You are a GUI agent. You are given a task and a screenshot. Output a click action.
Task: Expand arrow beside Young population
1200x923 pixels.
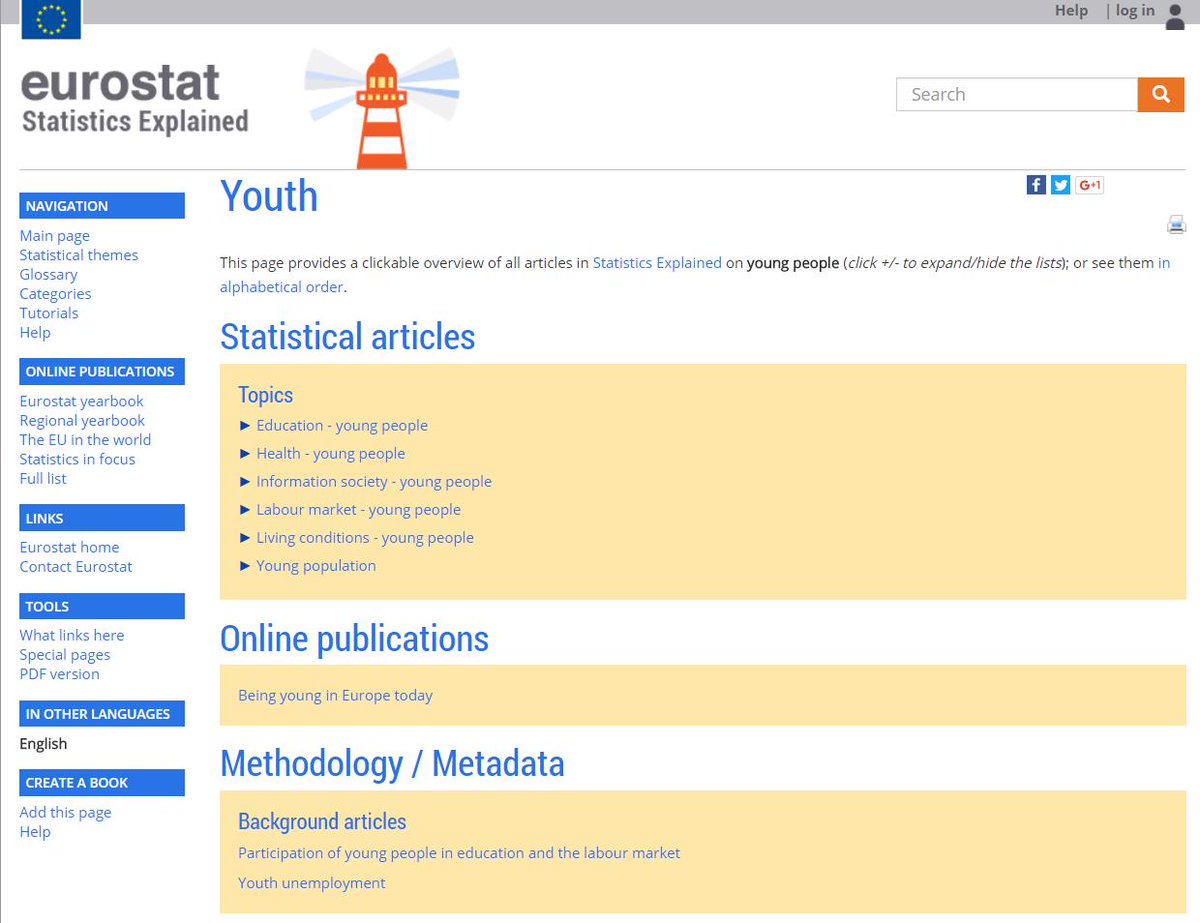click(x=245, y=565)
